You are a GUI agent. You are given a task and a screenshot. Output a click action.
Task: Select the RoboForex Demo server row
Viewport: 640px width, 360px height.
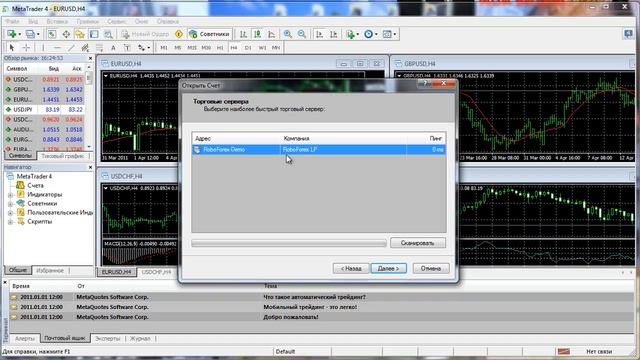point(318,150)
